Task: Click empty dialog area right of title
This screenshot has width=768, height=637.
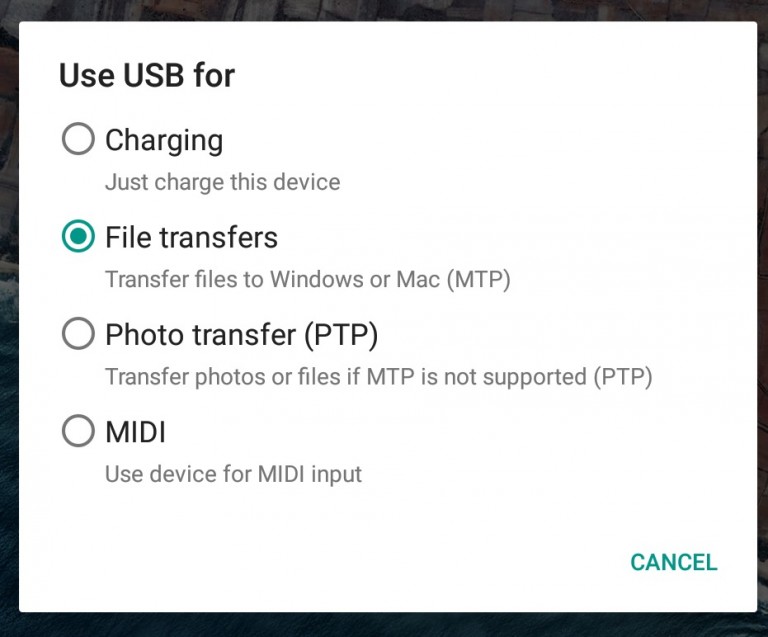Action: (x=500, y=75)
